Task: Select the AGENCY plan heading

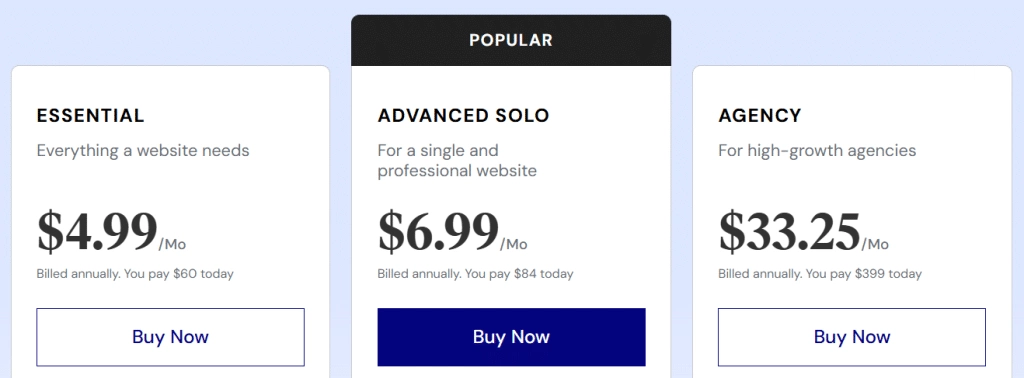Action: [x=760, y=116]
